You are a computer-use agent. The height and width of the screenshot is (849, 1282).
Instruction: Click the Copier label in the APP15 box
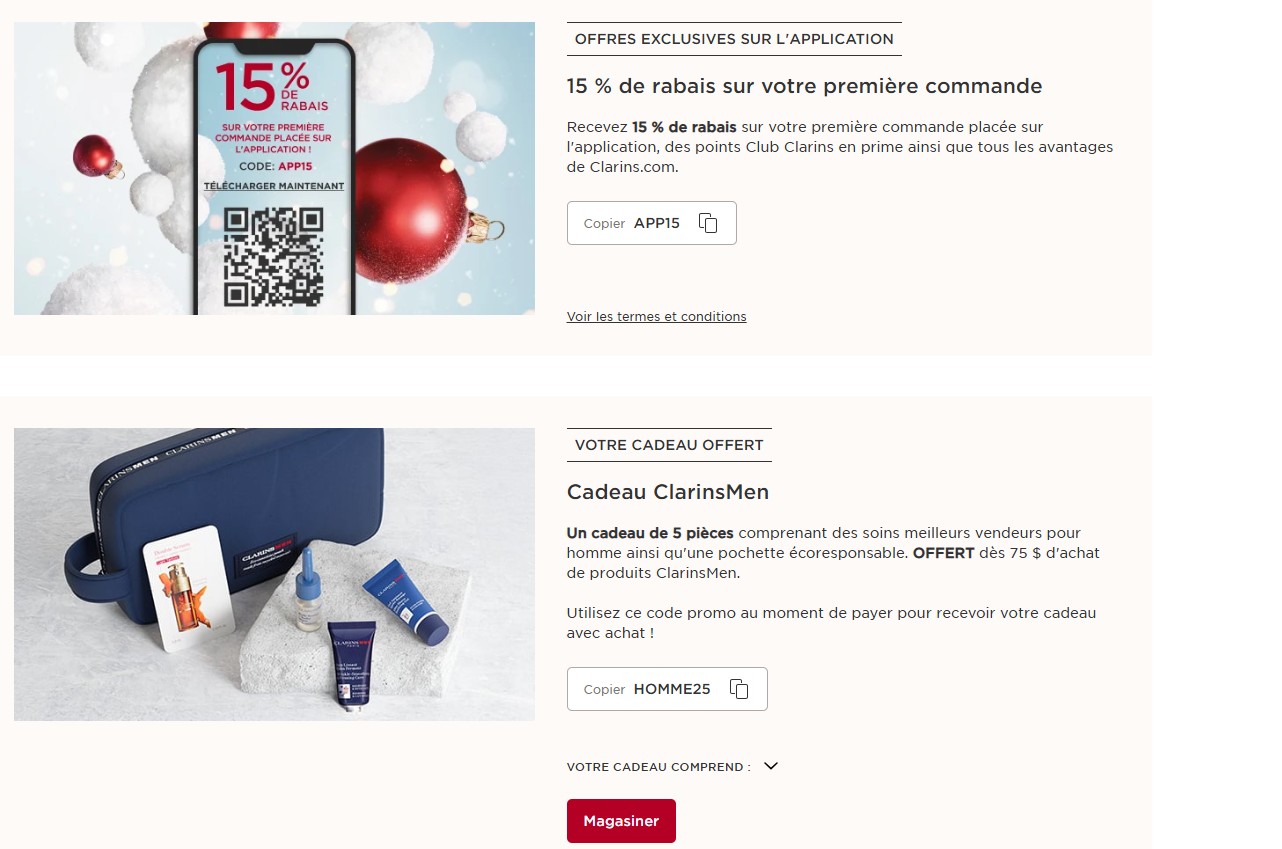pos(604,223)
